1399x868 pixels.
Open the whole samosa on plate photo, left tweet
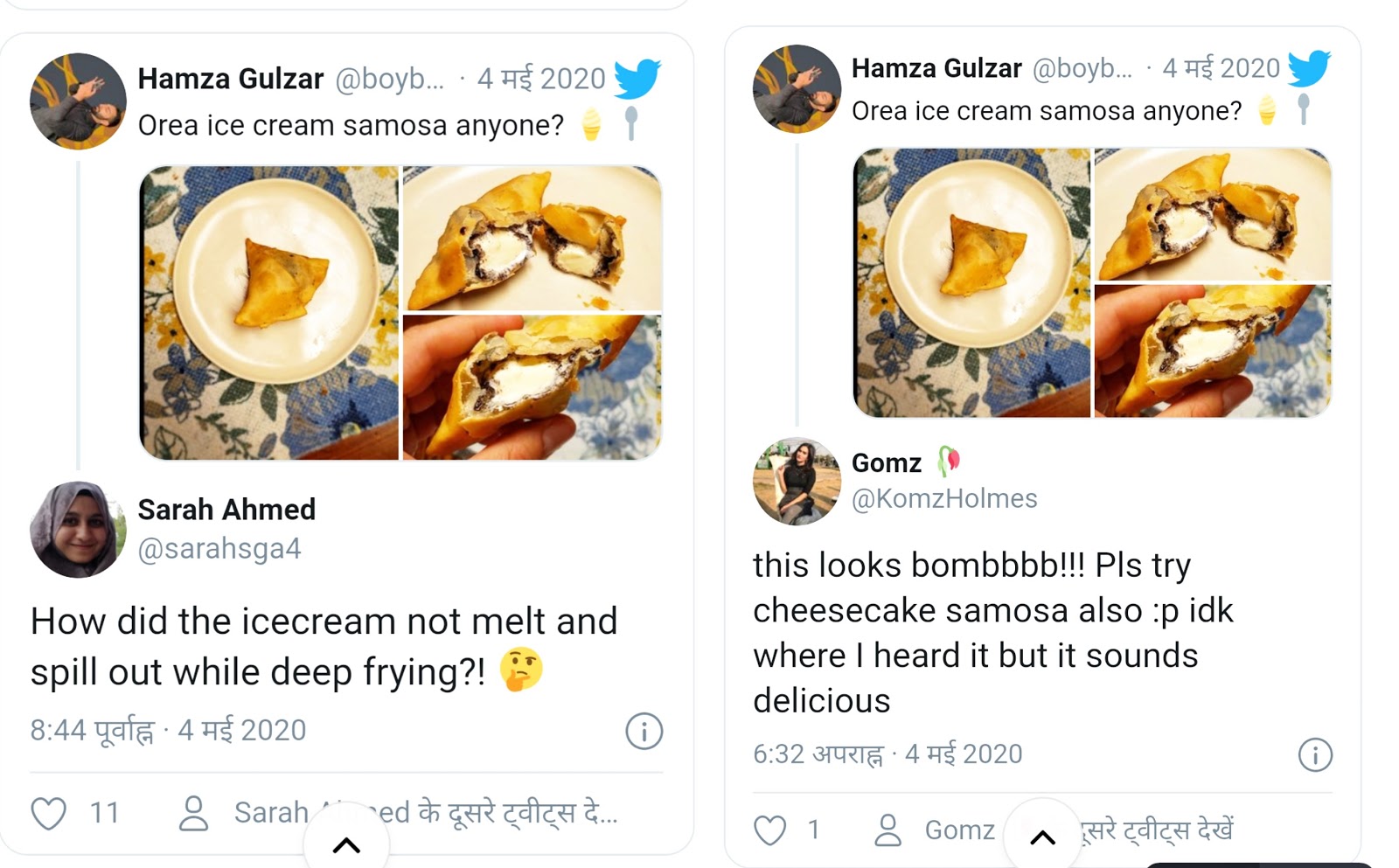pos(269,312)
